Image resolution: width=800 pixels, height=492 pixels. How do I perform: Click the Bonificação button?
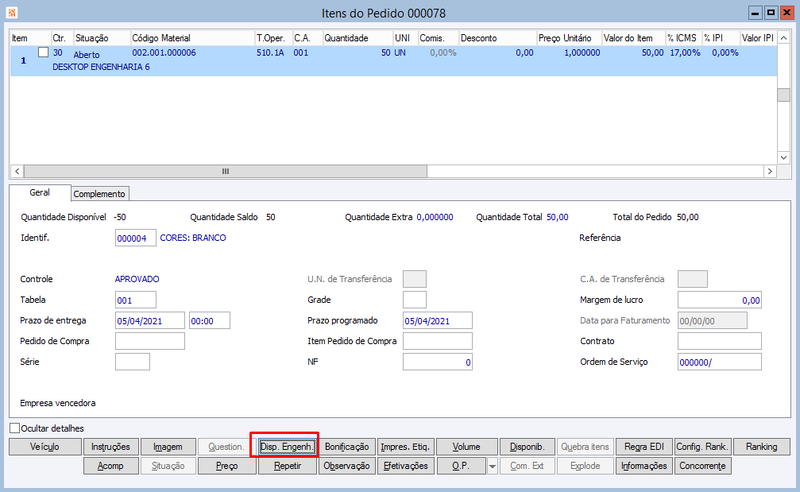pyautogui.click(x=347, y=447)
